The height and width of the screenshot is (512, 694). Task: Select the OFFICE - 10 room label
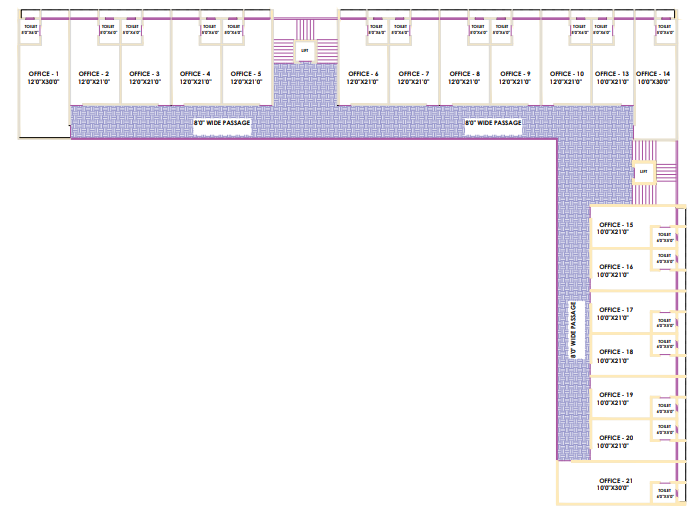(567, 78)
